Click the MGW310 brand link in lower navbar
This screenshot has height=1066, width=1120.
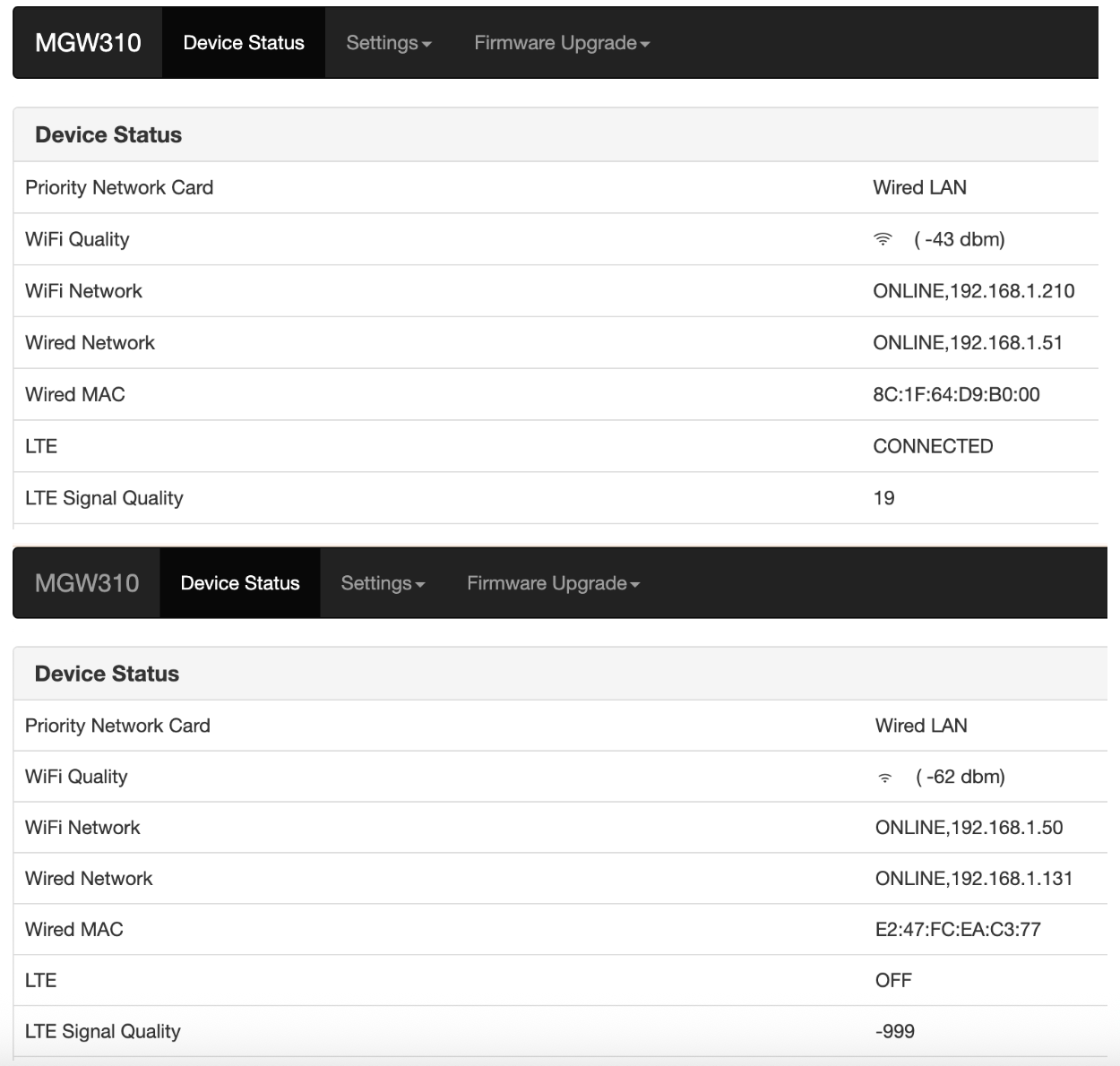(87, 583)
